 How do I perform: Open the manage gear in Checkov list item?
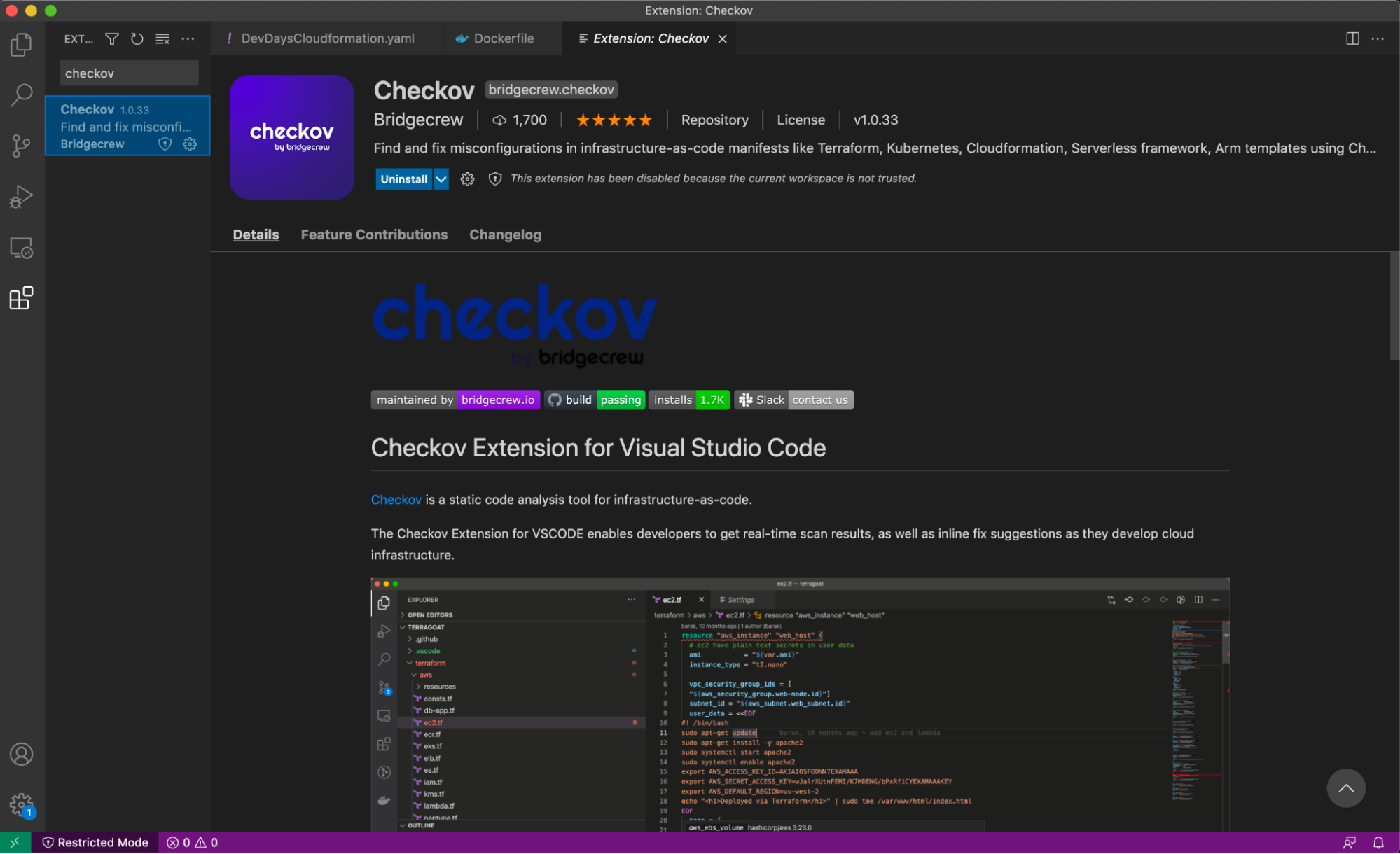pyautogui.click(x=190, y=144)
